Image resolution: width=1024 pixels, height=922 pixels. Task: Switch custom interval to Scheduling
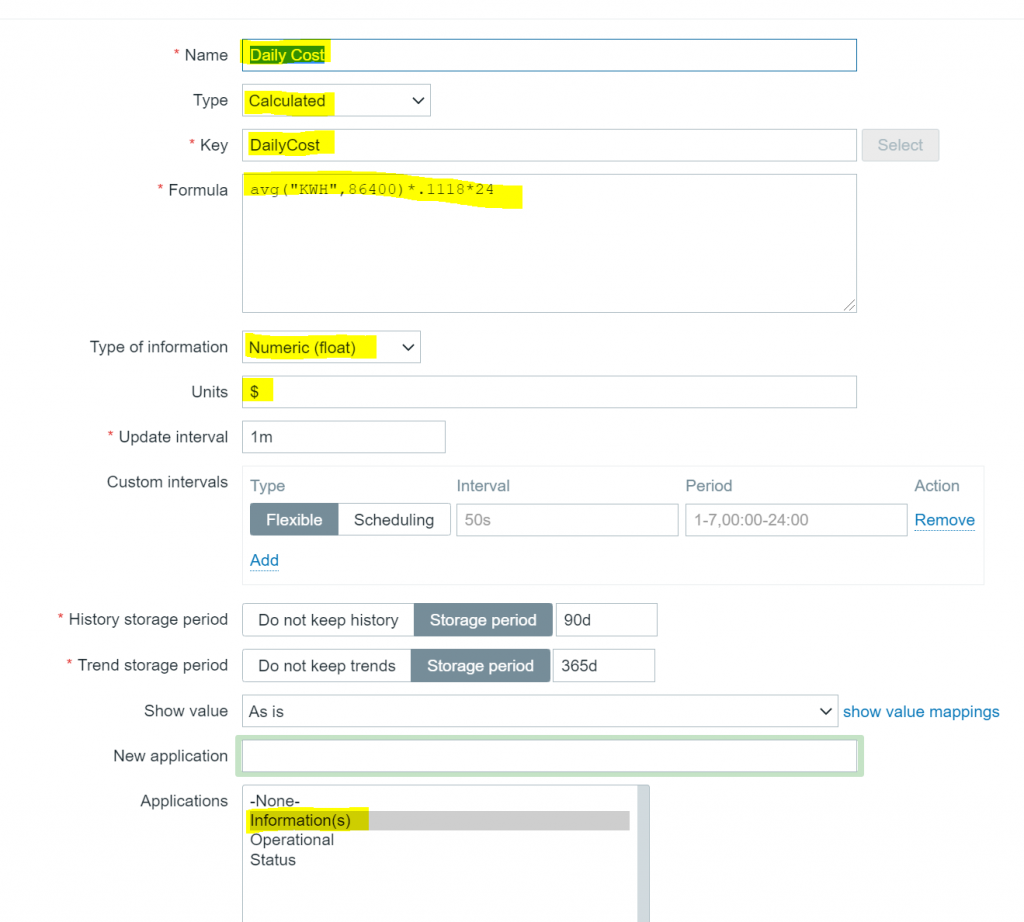[x=394, y=520]
